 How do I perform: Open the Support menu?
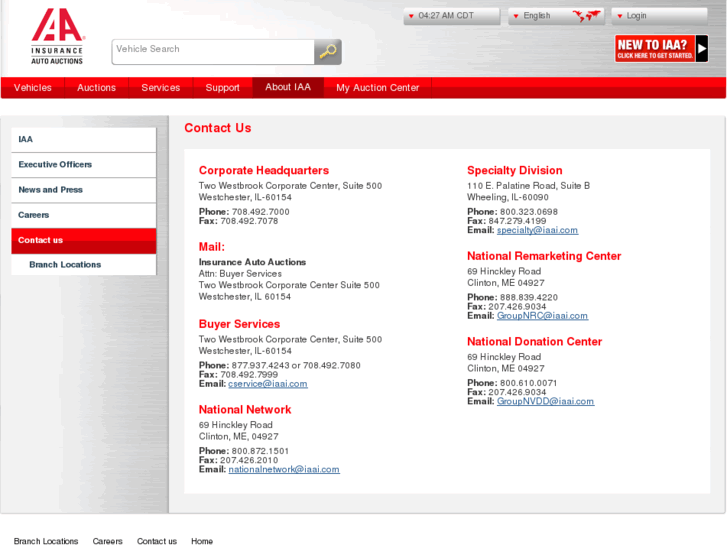click(x=223, y=88)
